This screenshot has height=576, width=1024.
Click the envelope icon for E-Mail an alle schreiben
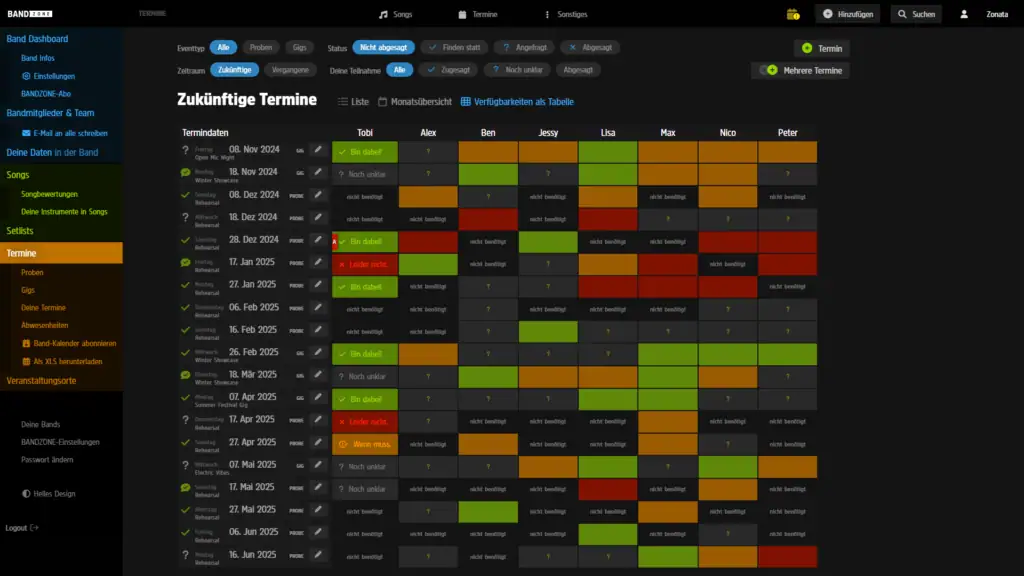[x=27, y=133]
